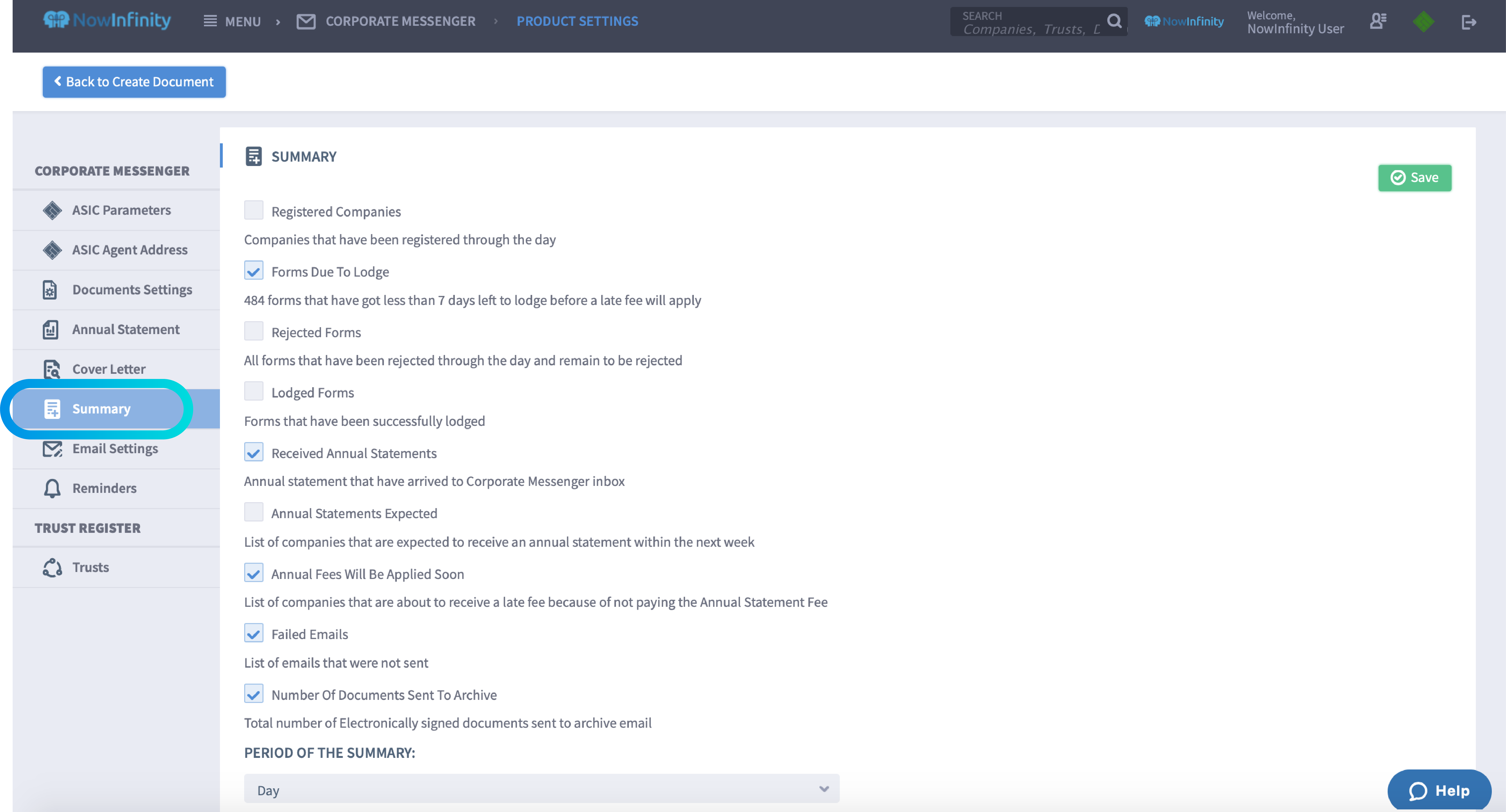This screenshot has height=812, width=1506.
Task: Click the search input field
Action: (1032, 22)
